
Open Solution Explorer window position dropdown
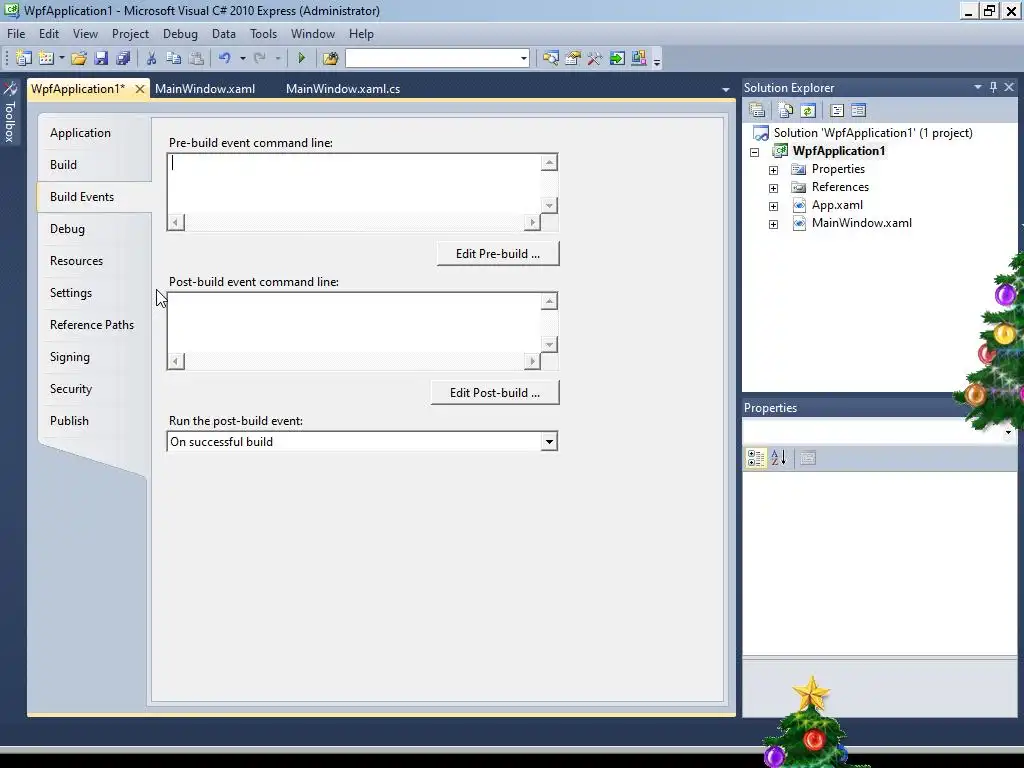coord(978,87)
